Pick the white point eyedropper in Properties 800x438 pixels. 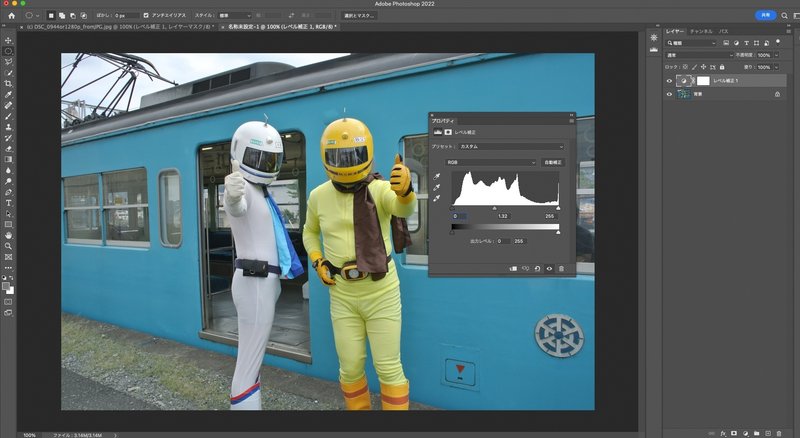[436, 198]
